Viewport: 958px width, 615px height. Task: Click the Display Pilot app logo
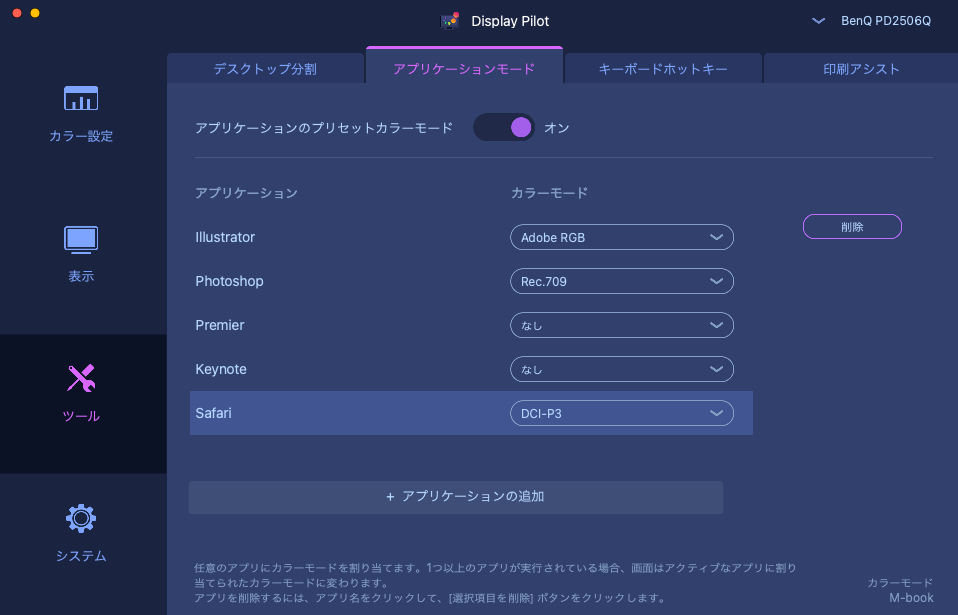pyautogui.click(x=449, y=21)
